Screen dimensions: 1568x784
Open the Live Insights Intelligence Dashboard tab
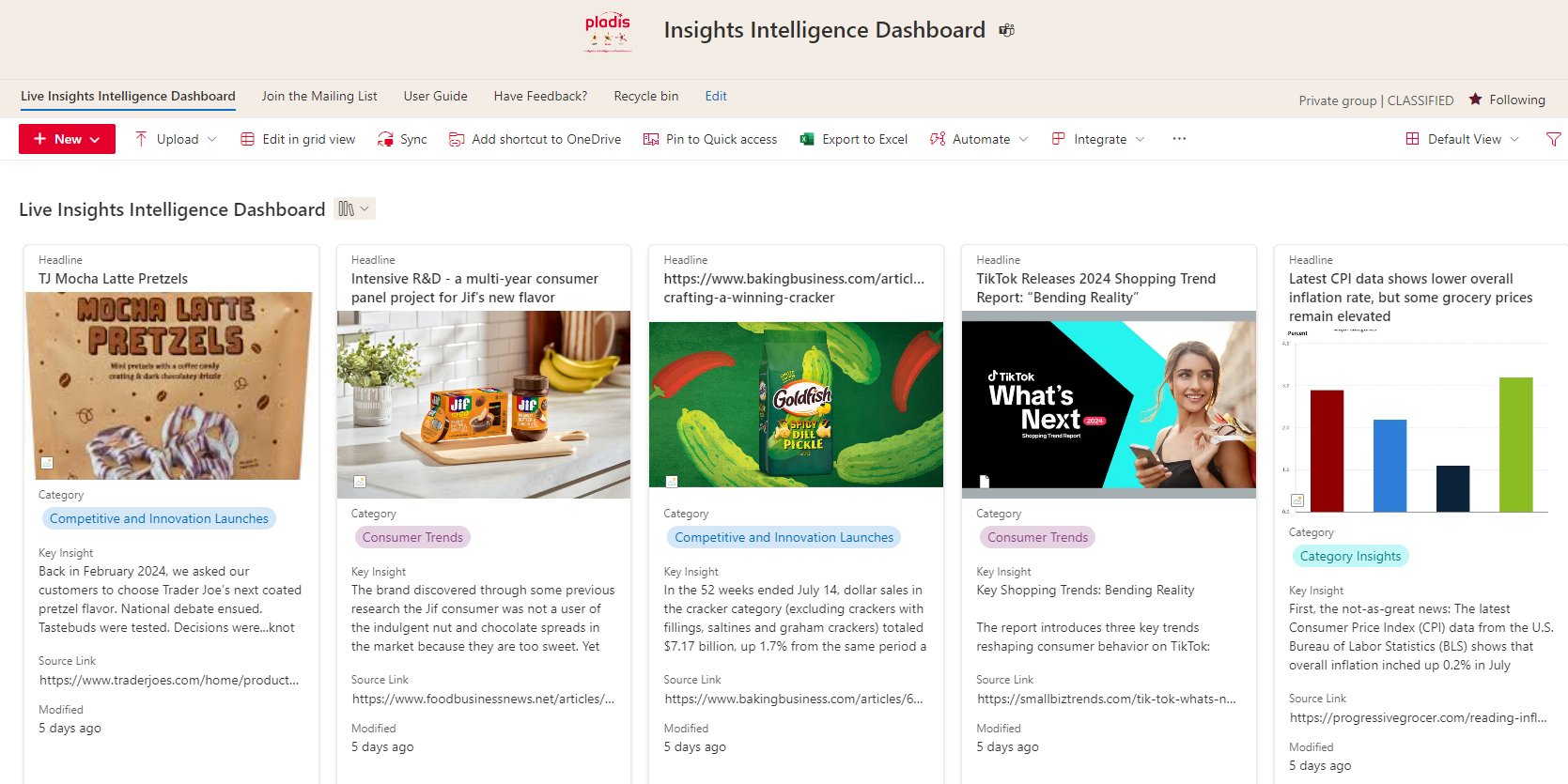pyautogui.click(x=128, y=96)
